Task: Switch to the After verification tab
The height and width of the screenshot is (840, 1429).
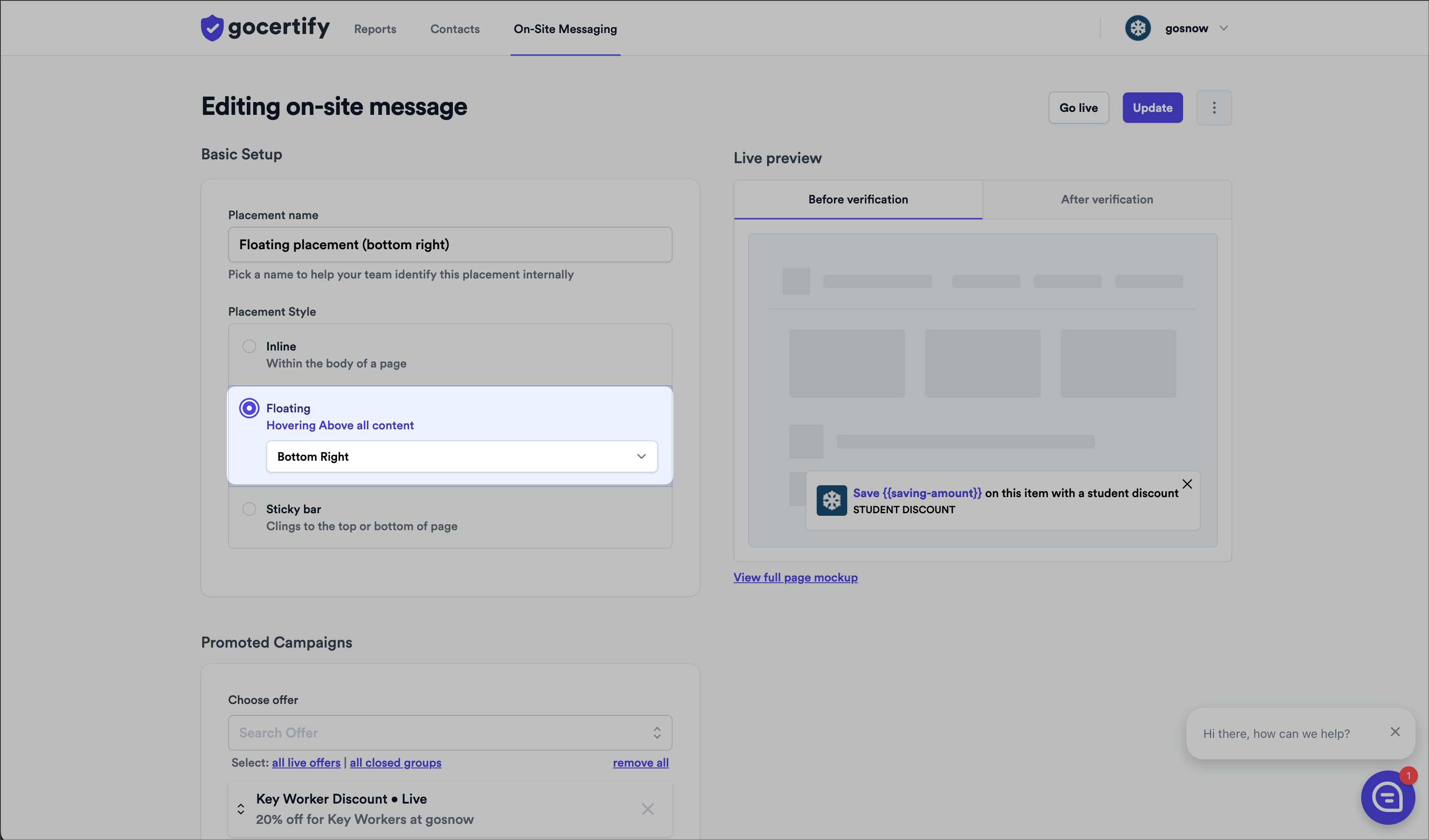Action: (x=1106, y=200)
